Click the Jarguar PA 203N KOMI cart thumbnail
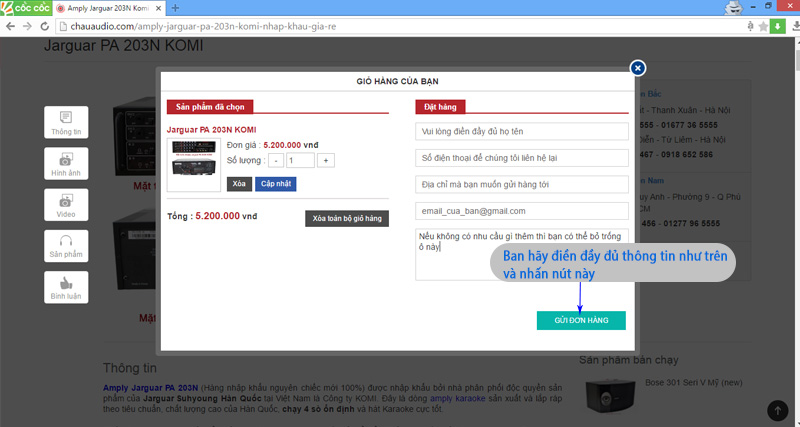Screen dimensions: 800x427 (x=194, y=164)
